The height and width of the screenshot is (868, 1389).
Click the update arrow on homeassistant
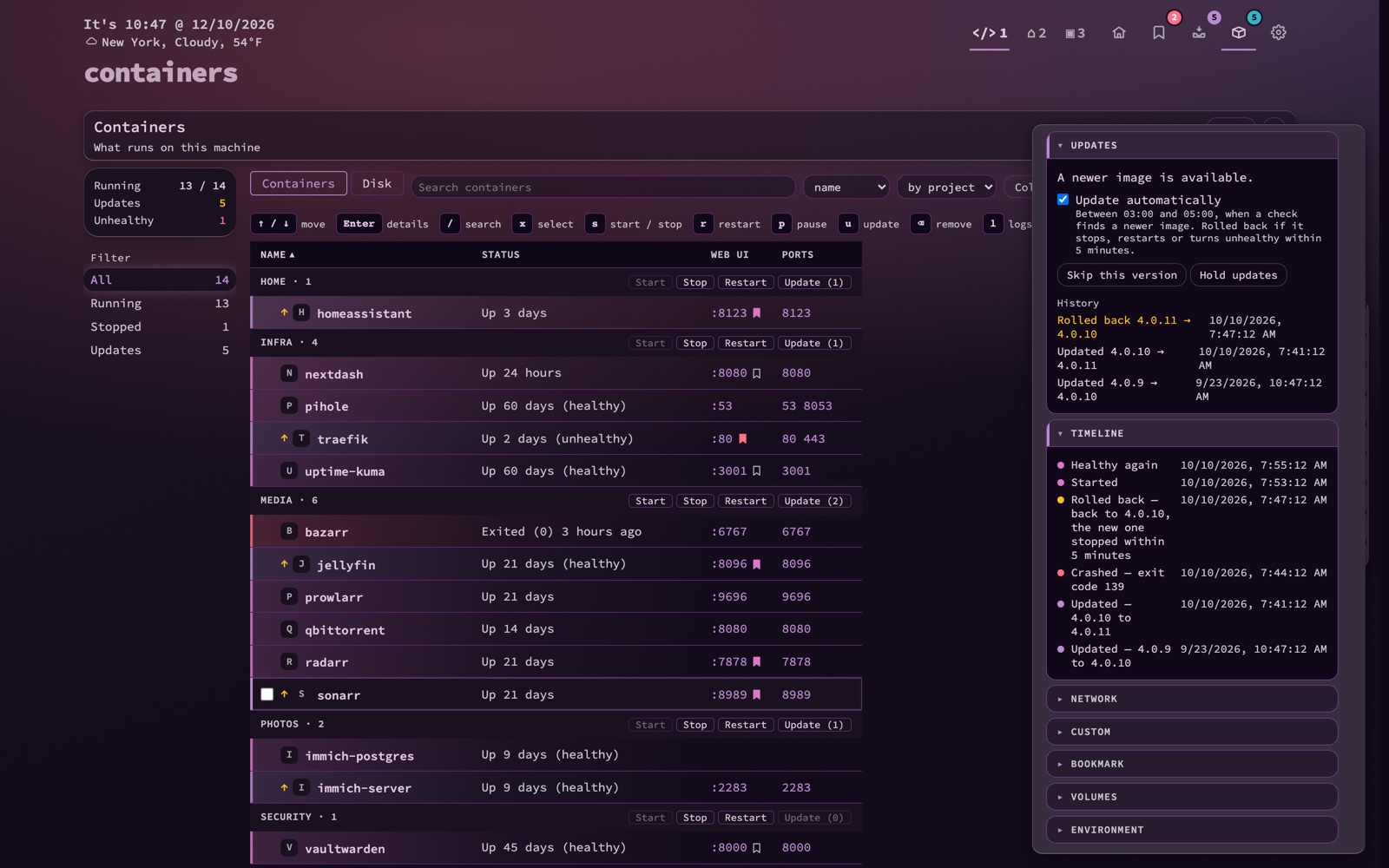coord(284,312)
